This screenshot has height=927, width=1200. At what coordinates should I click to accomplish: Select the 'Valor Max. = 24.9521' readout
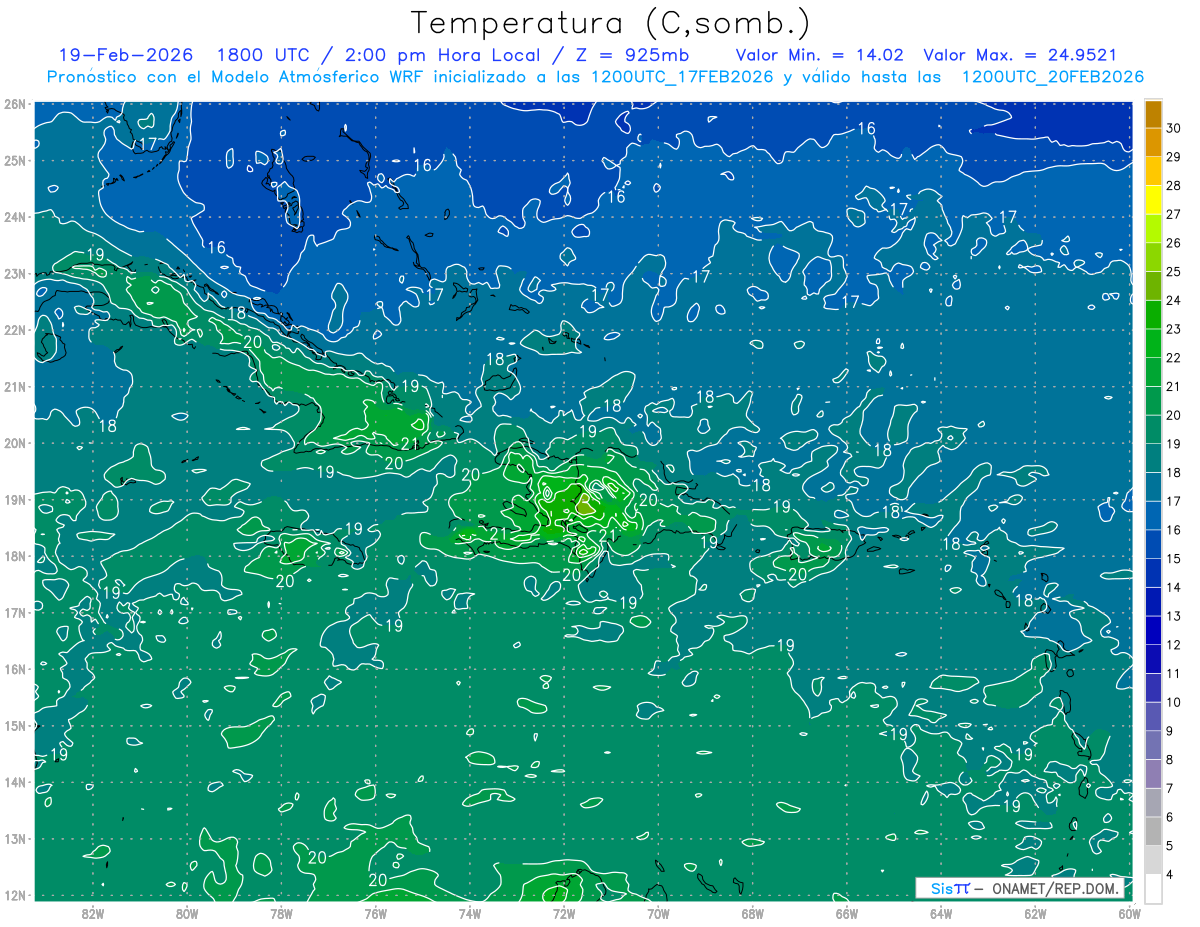pyautogui.click(x=1020, y=55)
